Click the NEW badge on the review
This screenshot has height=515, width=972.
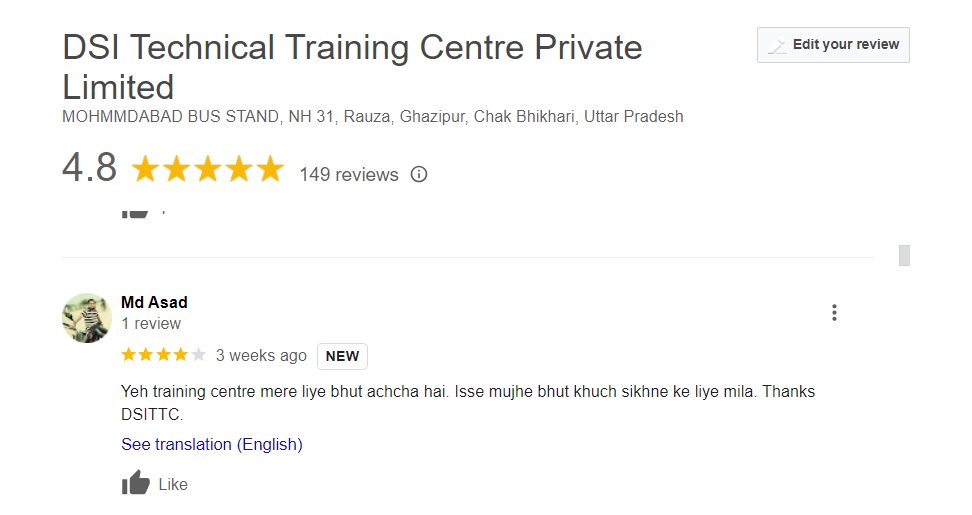click(342, 356)
